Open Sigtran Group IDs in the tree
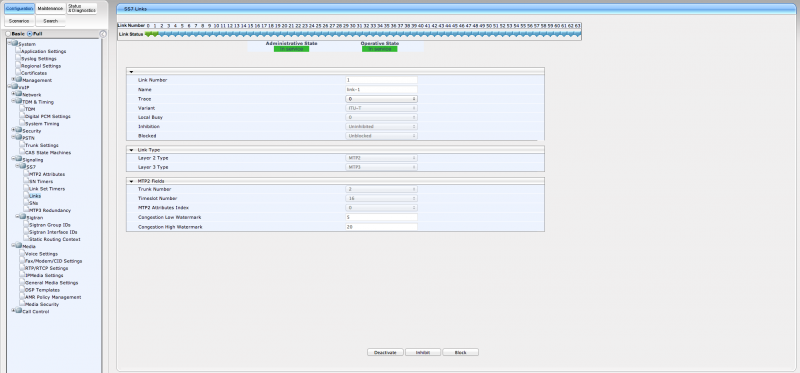The height and width of the screenshot is (373, 800). point(50,225)
